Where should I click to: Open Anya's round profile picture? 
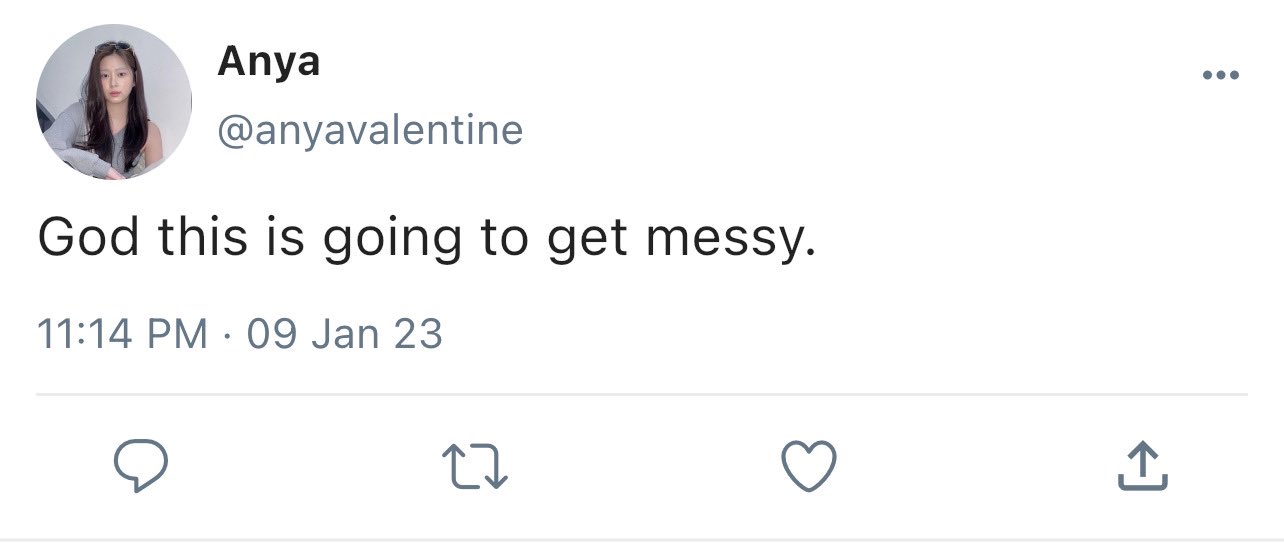click(113, 102)
